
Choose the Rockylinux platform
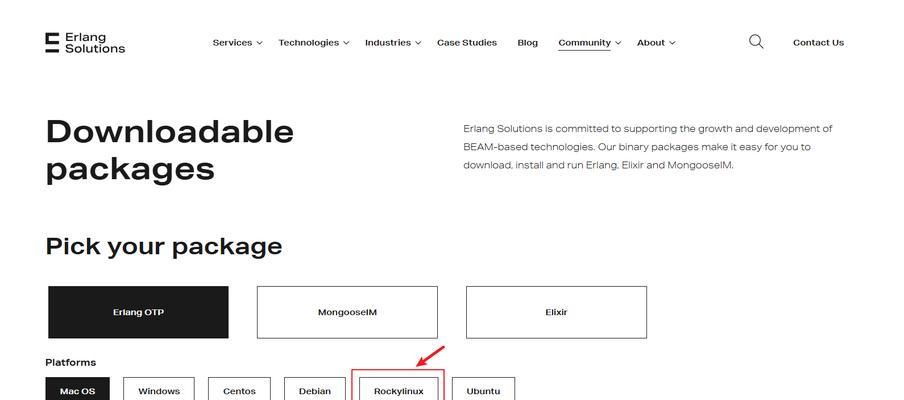398,389
